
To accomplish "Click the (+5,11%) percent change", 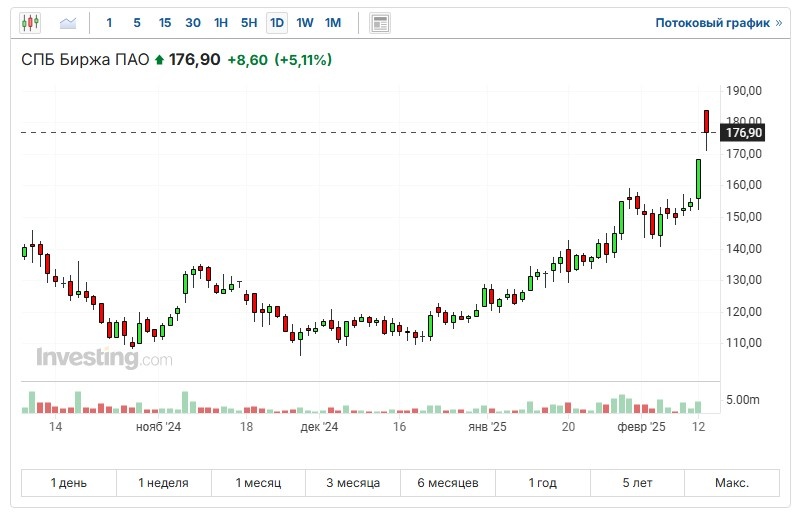I will [x=303, y=60].
